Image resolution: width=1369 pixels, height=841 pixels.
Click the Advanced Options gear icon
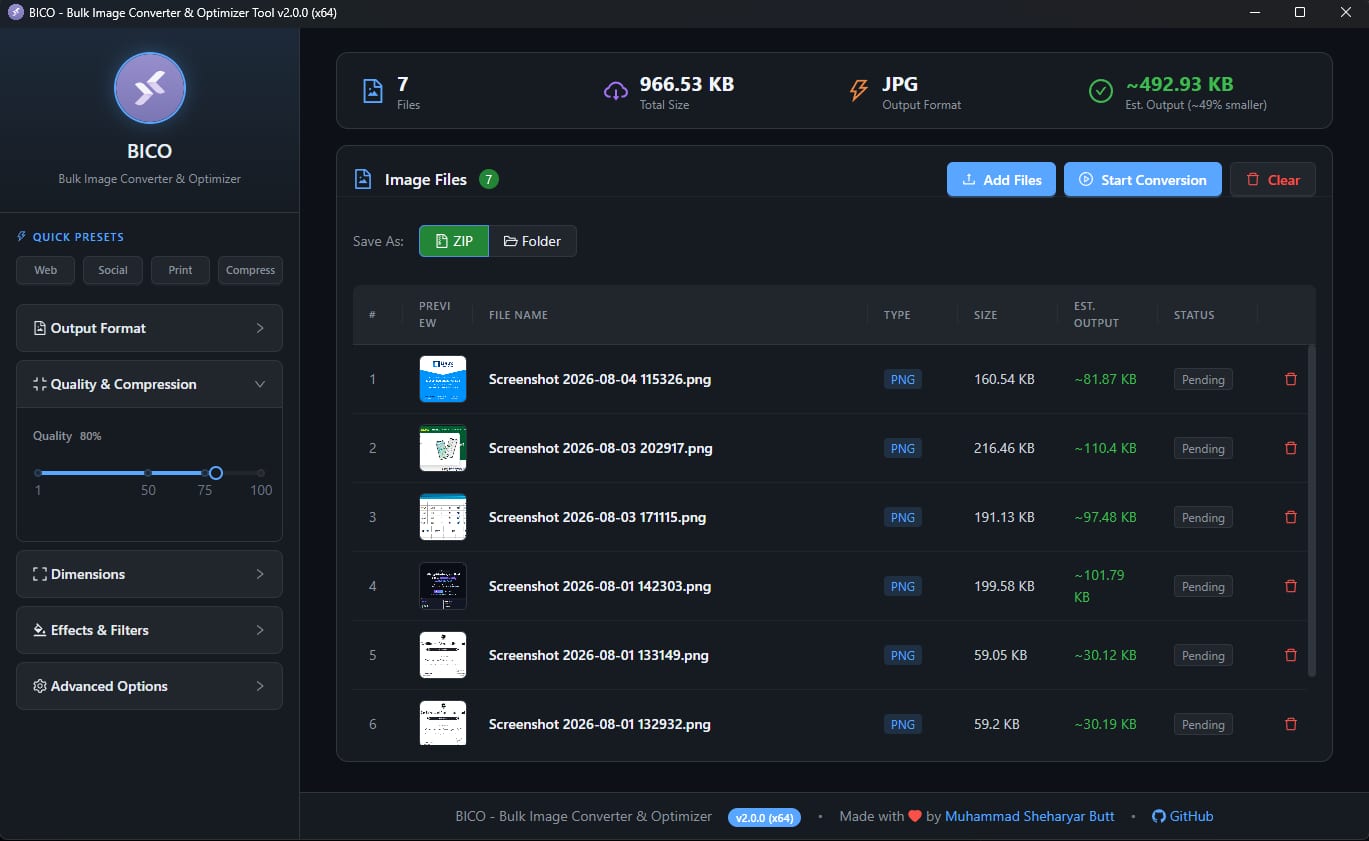[x=40, y=686]
